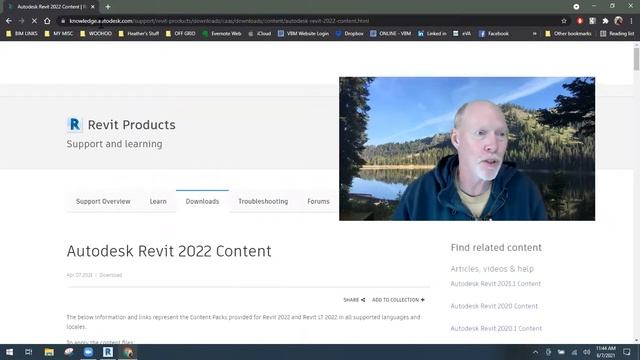Screen dimensions: 640x360
Task: Open the Heather's Stuff bookmark folder
Action: [139, 33]
